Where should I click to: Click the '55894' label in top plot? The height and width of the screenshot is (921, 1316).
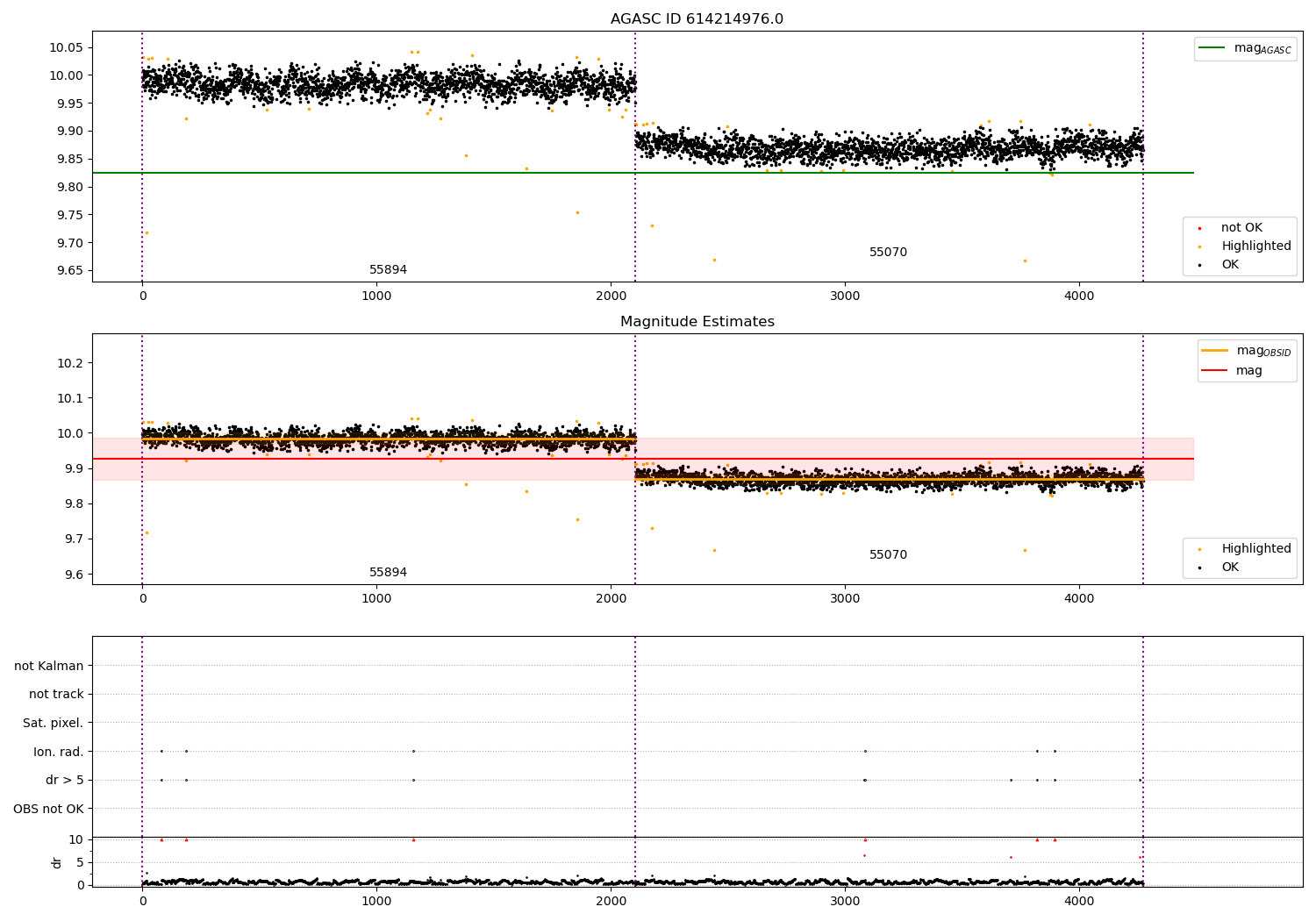388,270
